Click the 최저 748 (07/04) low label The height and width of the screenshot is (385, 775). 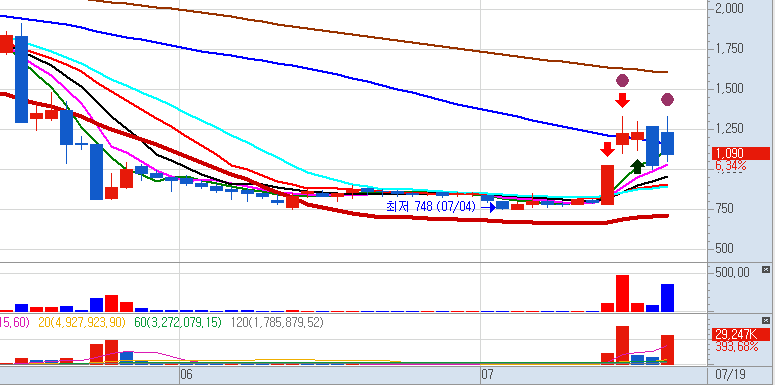pyautogui.click(x=430, y=207)
